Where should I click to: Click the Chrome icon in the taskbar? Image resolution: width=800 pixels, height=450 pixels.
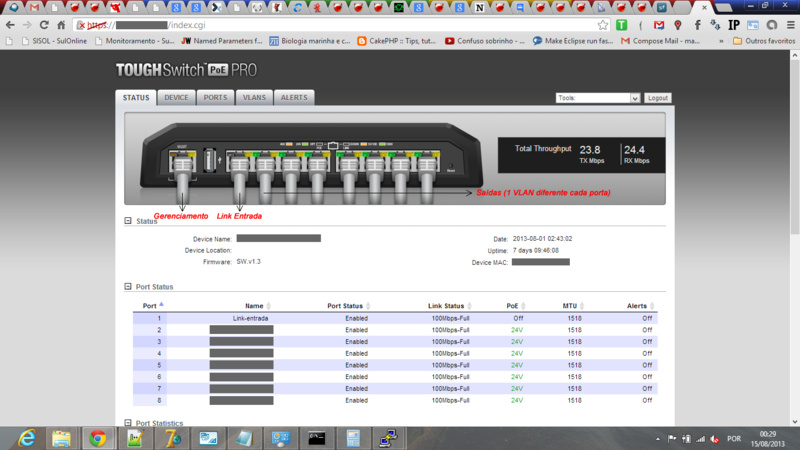tap(98, 438)
